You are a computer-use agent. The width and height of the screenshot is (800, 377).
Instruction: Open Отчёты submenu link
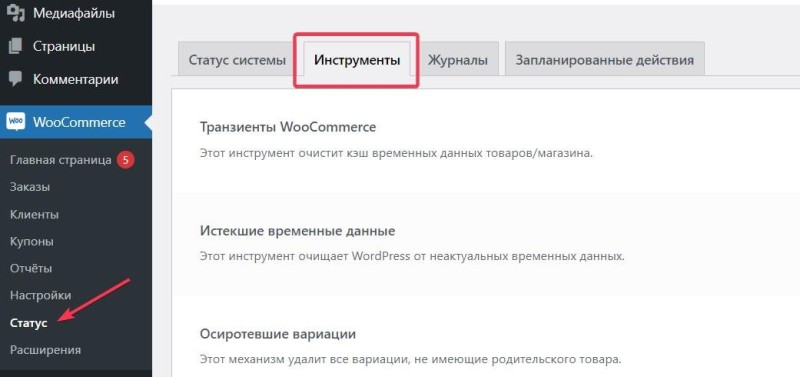tap(31, 268)
